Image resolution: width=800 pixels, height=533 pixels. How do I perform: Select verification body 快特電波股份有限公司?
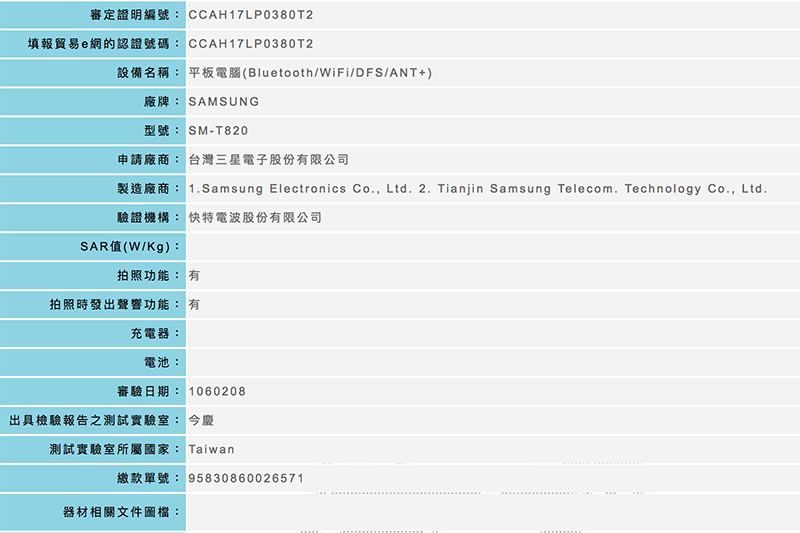pos(255,218)
